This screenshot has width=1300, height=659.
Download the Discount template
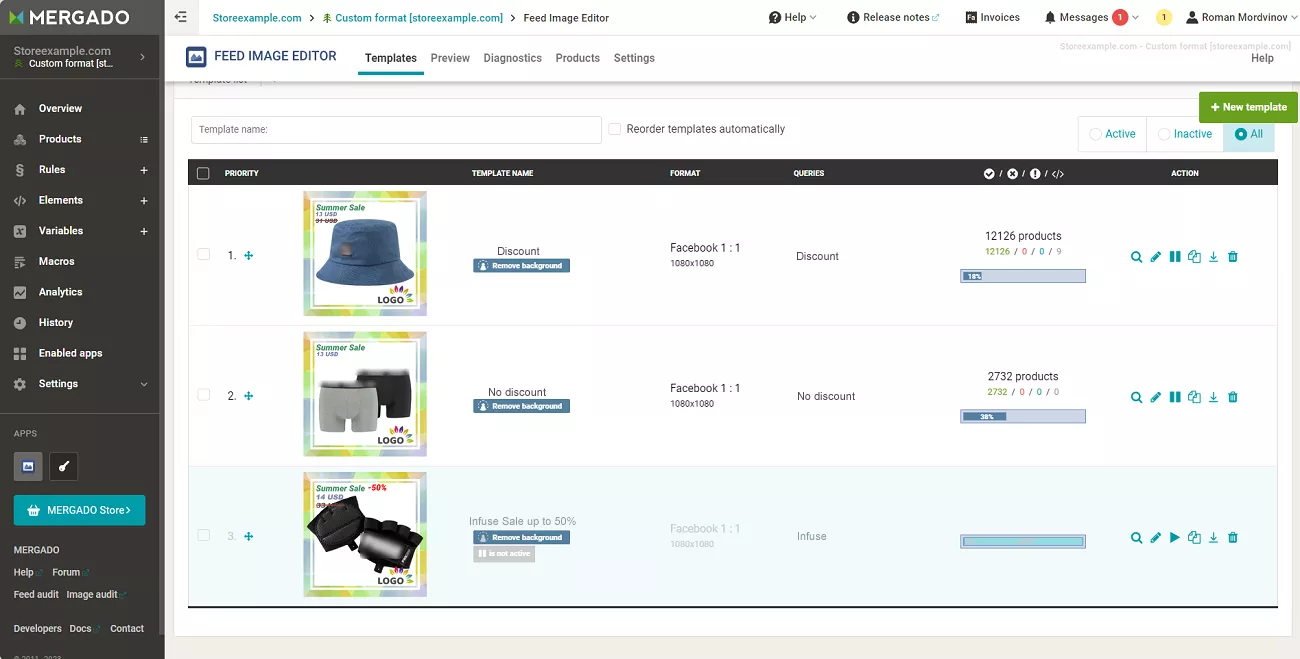click(1213, 257)
